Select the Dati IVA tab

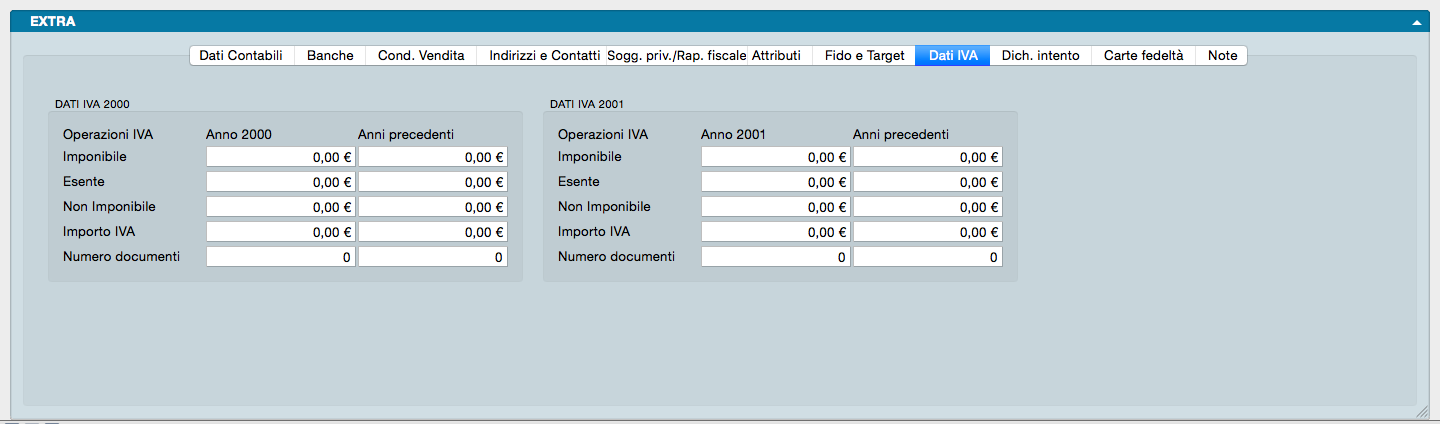[x=952, y=56]
